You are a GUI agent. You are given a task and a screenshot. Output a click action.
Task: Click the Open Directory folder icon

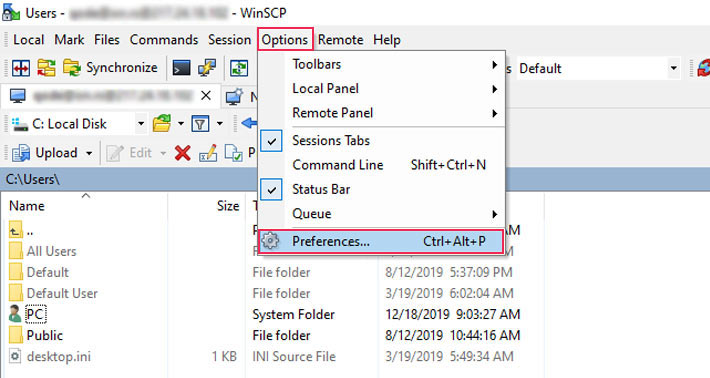coord(162,123)
